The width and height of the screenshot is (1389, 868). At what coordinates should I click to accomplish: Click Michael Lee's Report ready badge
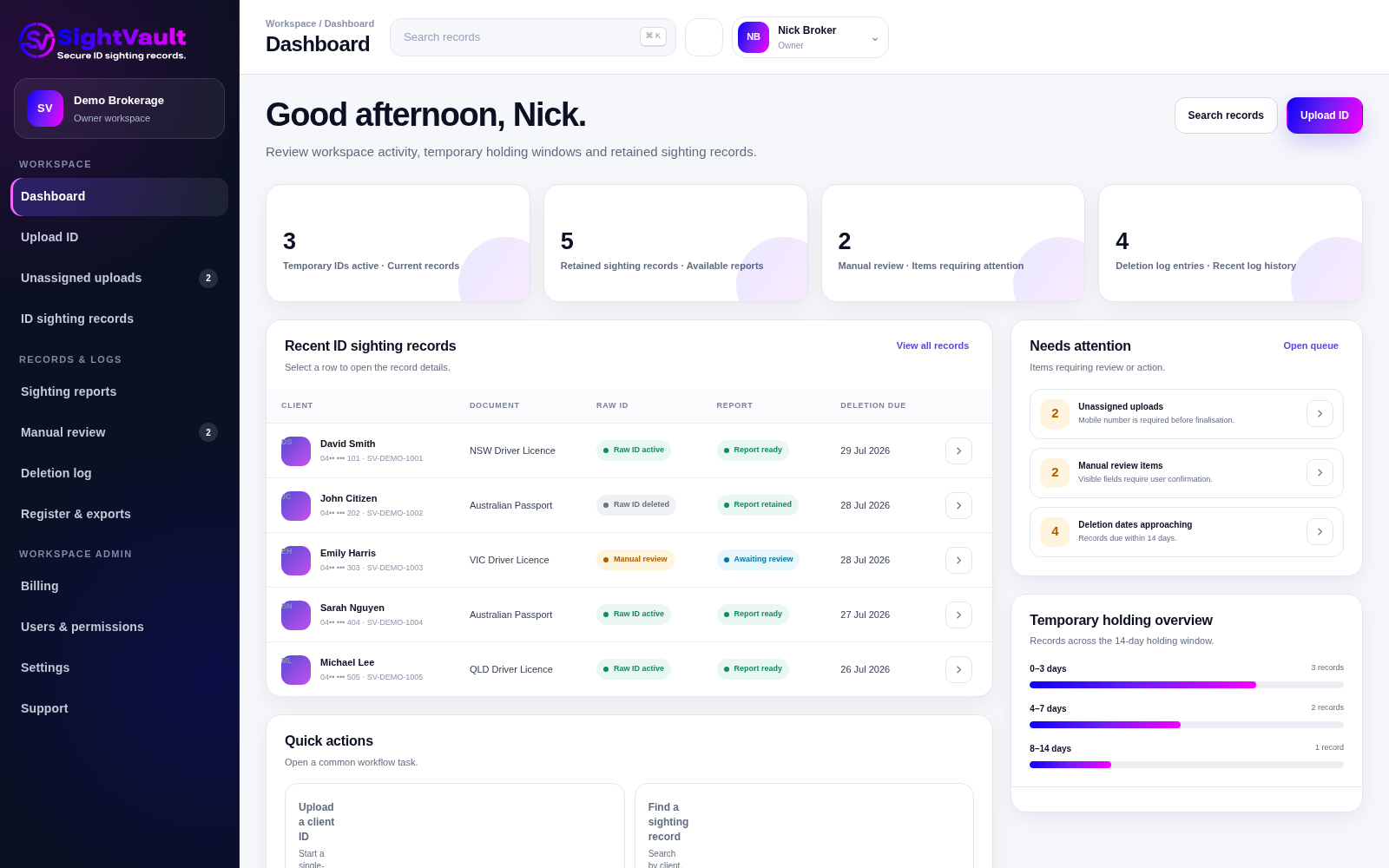click(x=753, y=669)
